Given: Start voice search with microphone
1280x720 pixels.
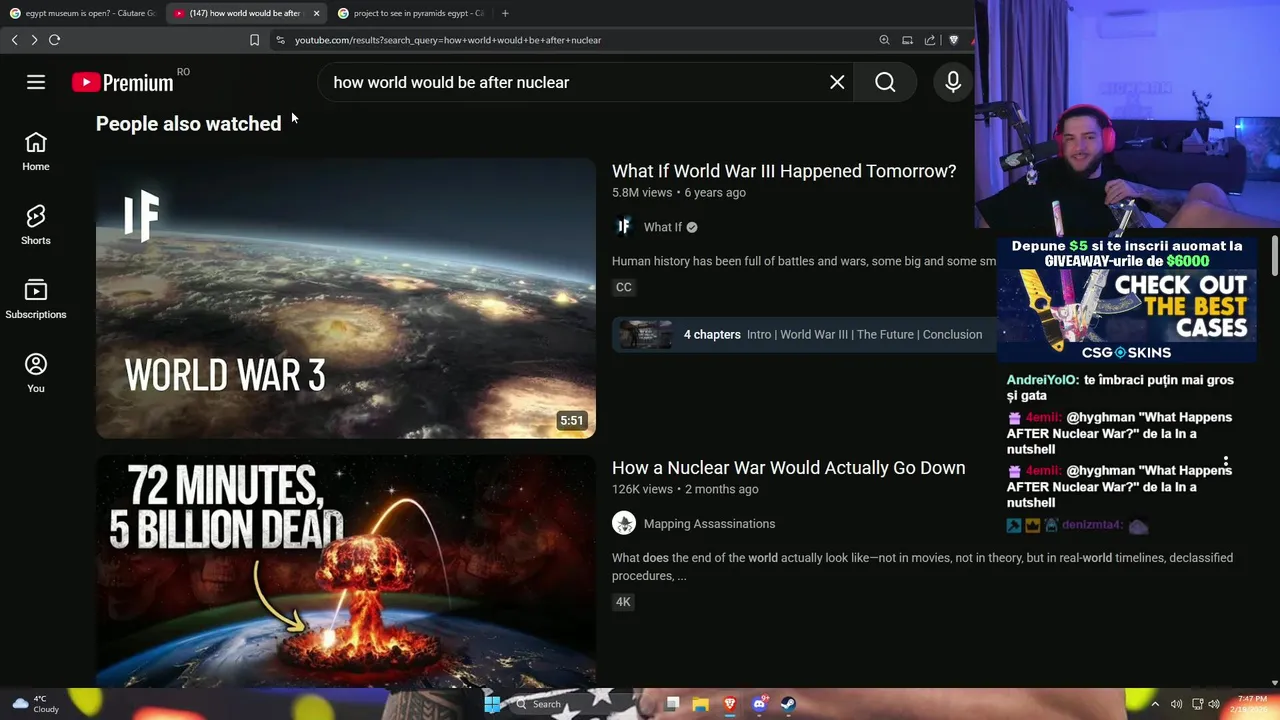Looking at the screenshot, I should (x=953, y=82).
